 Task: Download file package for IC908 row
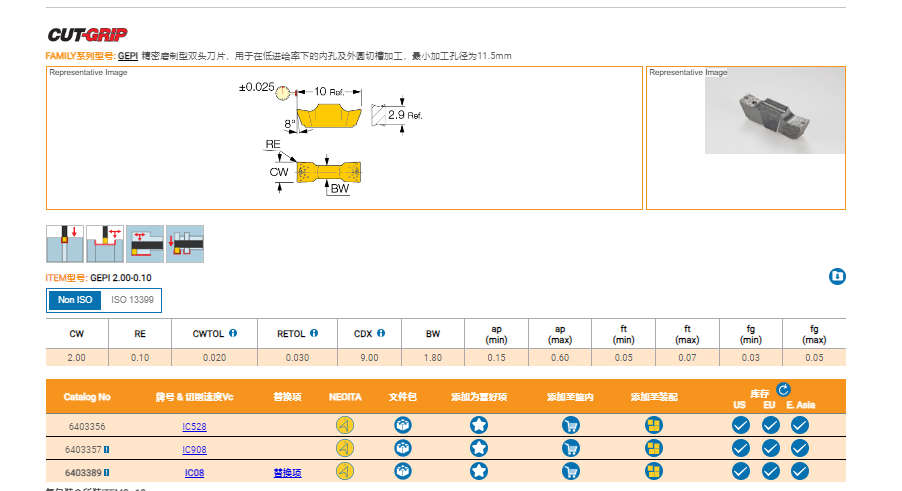[x=403, y=448]
